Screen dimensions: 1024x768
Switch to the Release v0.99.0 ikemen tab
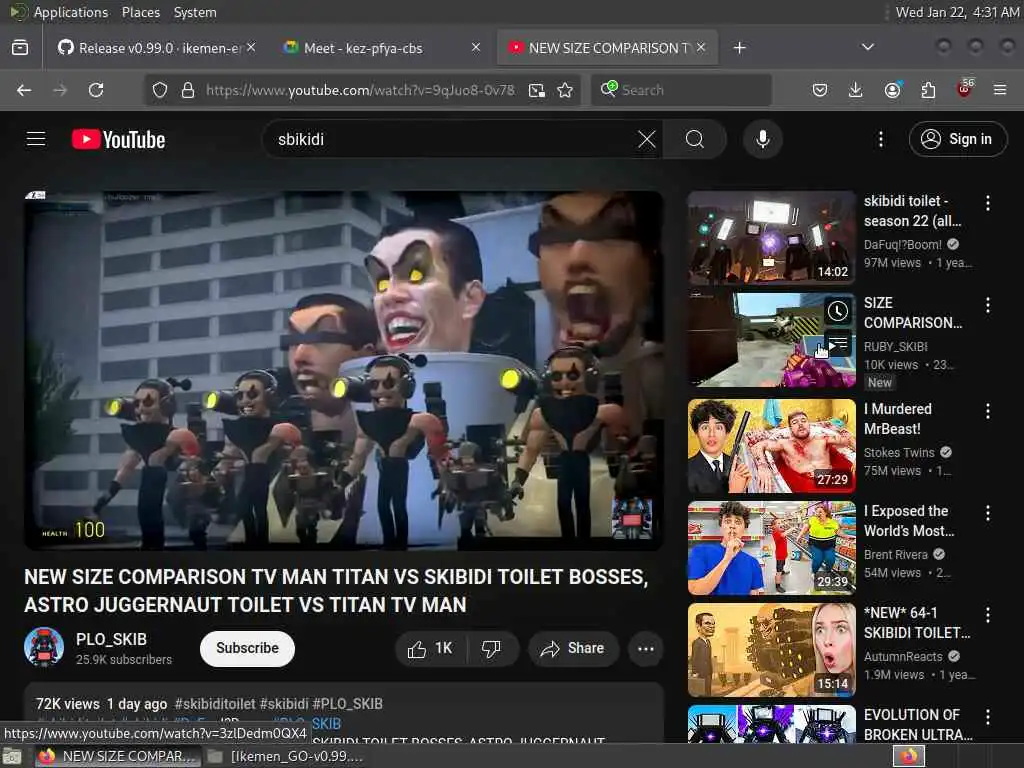point(155,48)
